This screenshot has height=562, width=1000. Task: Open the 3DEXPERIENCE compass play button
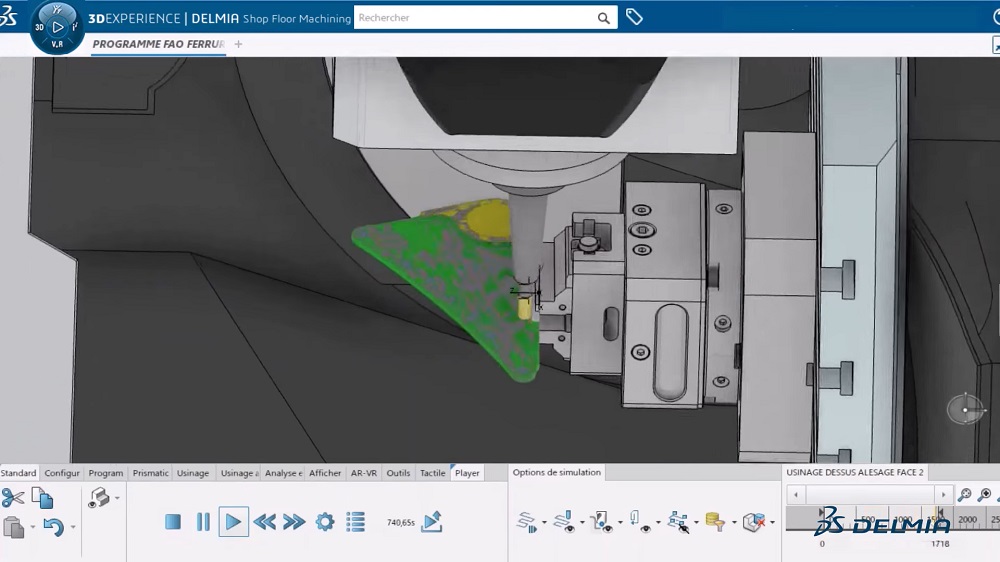(x=57, y=27)
